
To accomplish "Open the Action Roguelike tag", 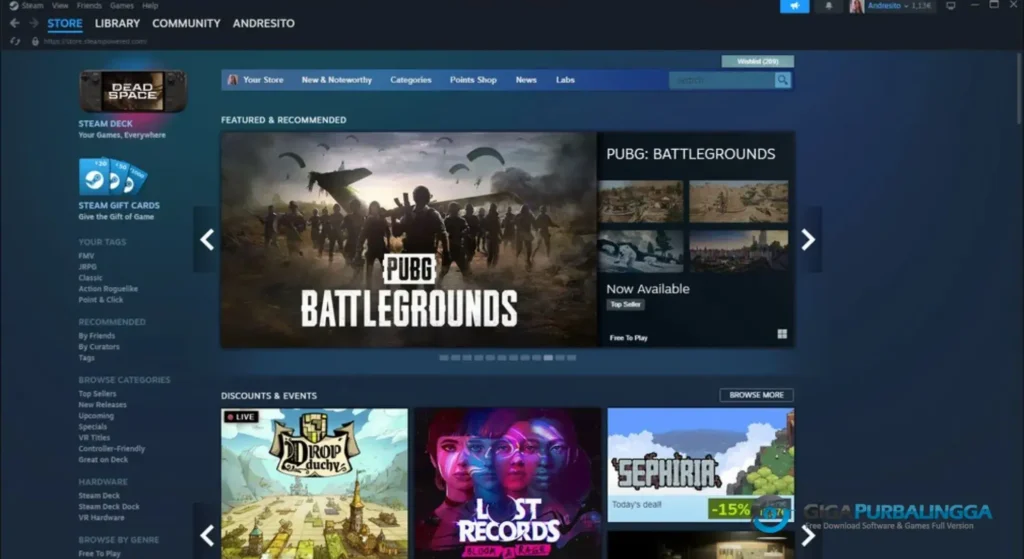I will 108,289.
